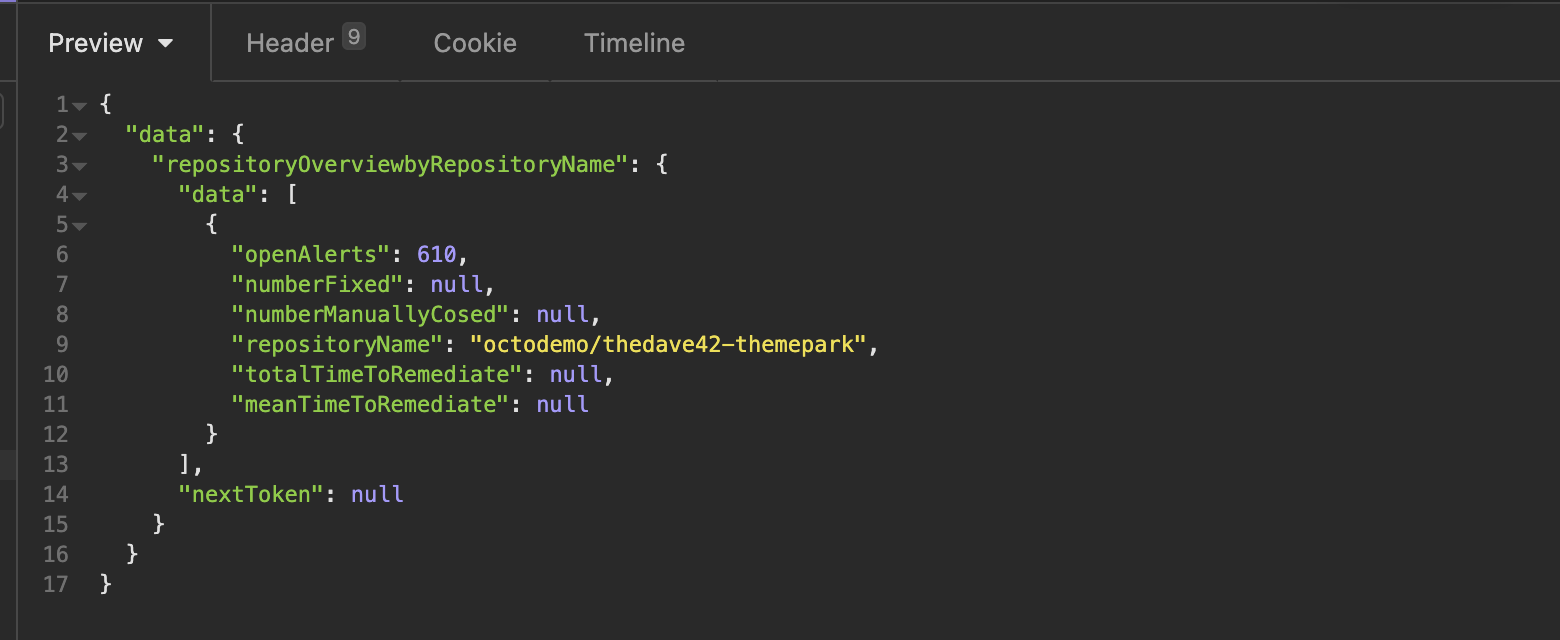Collapse the repositoryOverviewbyRepositoryName block fold arrow

point(80,166)
